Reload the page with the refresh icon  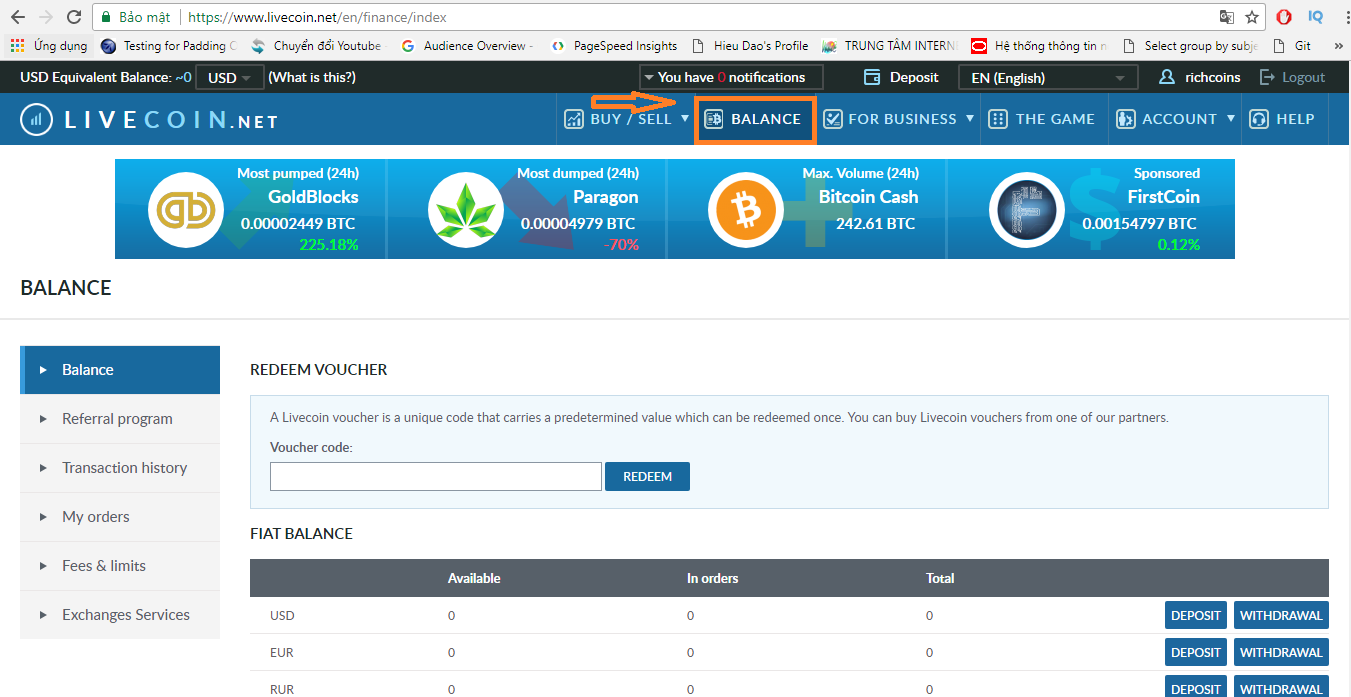click(x=73, y=17)
